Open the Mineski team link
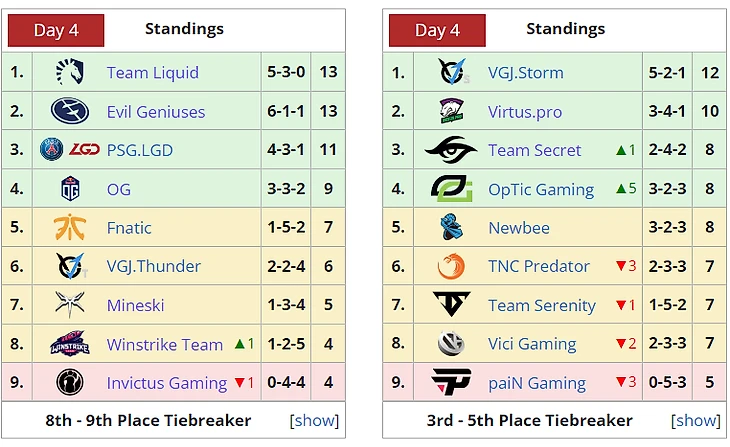This screenshot has width=730, height=447. 135,305
